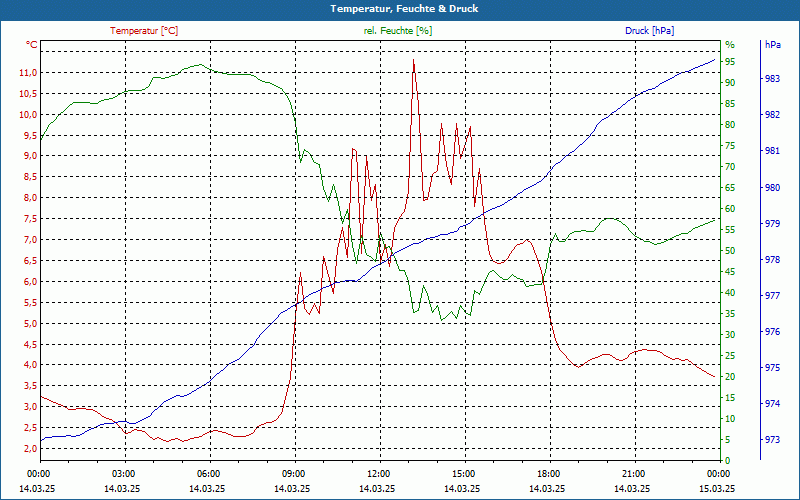
Task: Click the "4,5" temperature axis tick
Action: coord(30,344)
